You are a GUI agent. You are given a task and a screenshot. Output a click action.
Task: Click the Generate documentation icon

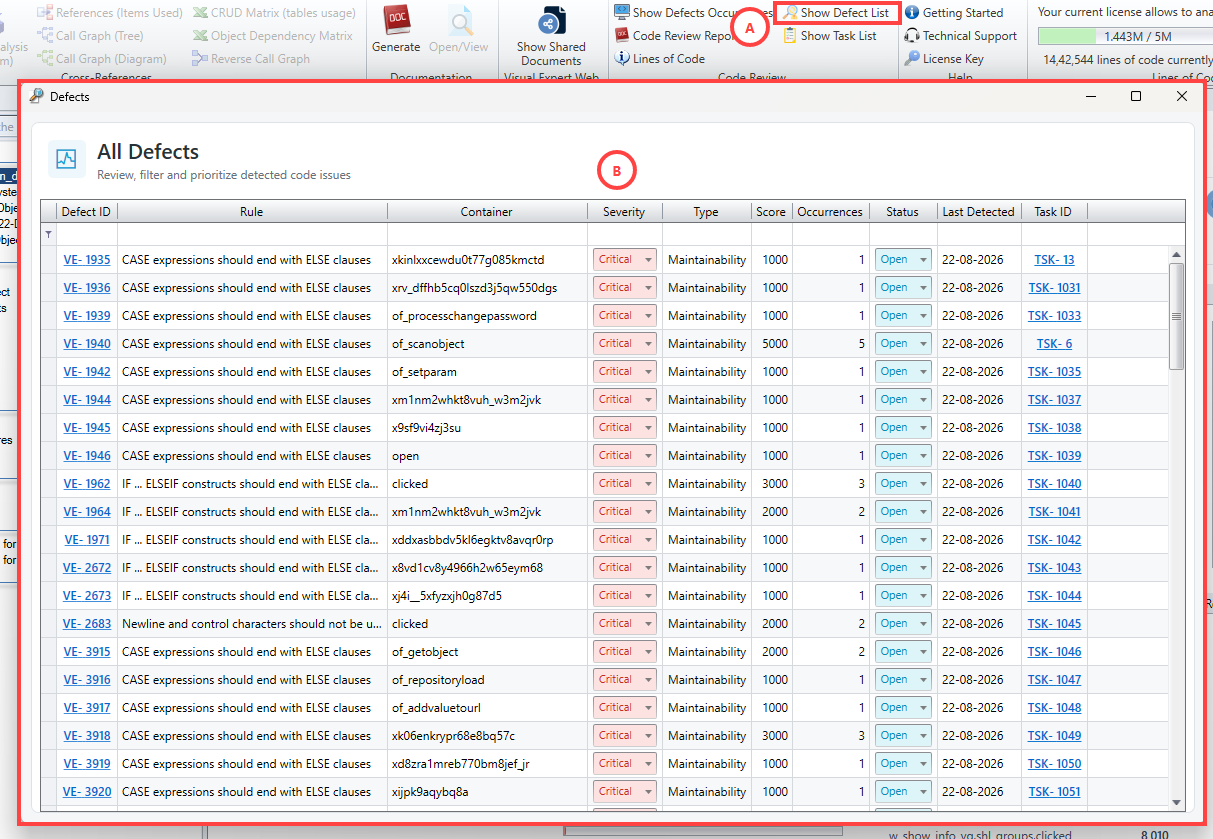coord(396,20)
